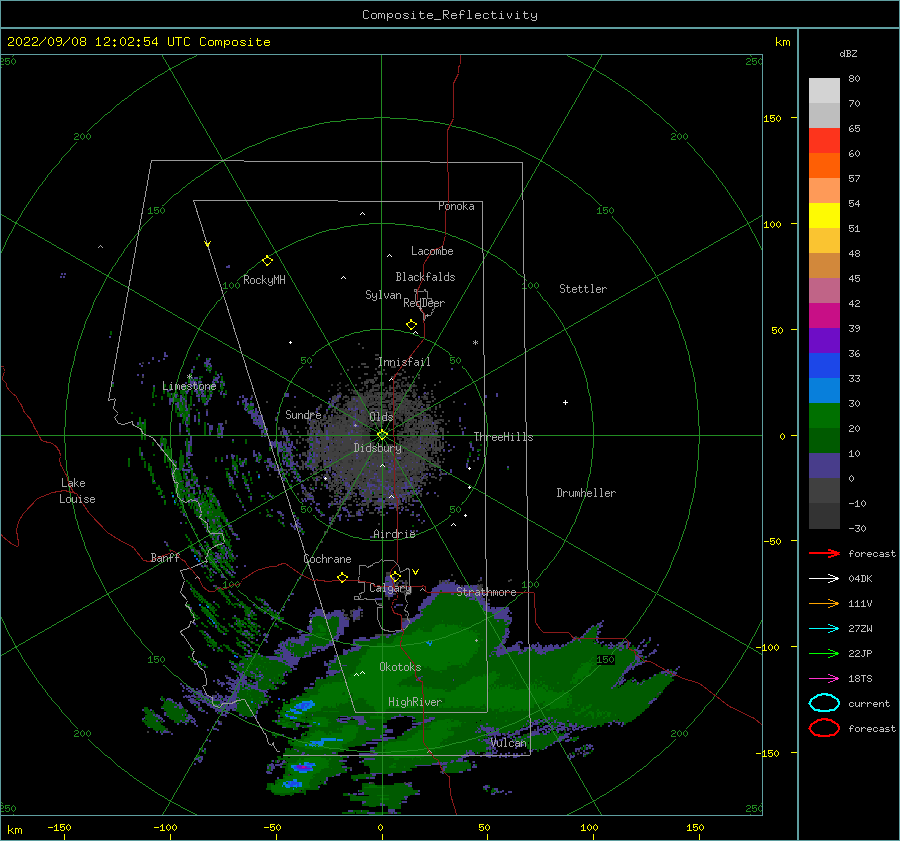Click the Drumheller label

[586, 493]
